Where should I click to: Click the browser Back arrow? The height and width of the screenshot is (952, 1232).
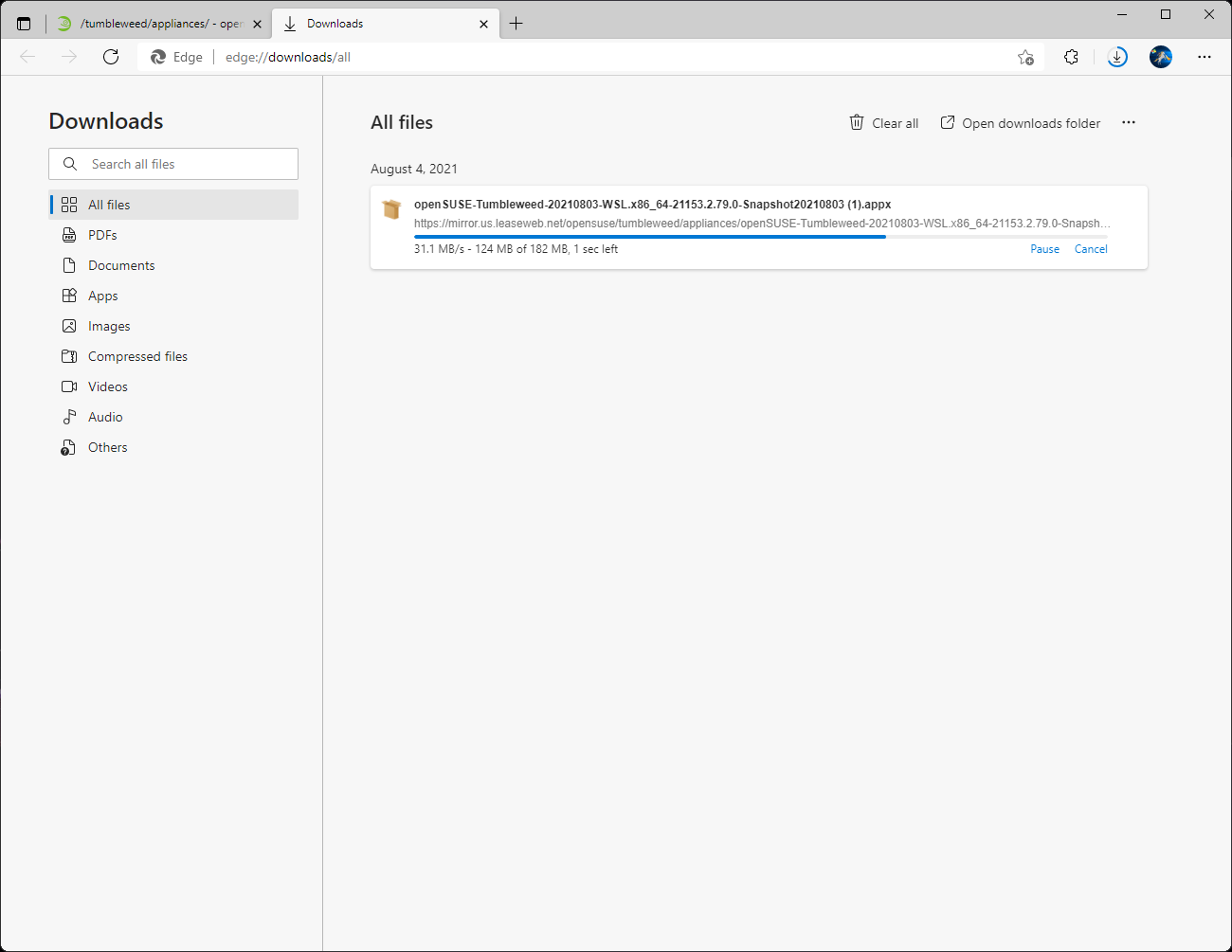pos(27,57)
